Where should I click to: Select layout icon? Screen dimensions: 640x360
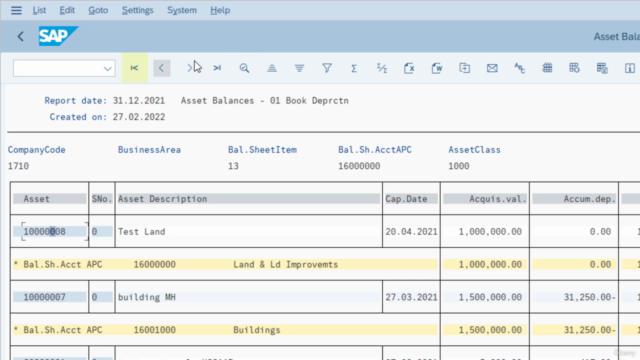click(574, 68)
